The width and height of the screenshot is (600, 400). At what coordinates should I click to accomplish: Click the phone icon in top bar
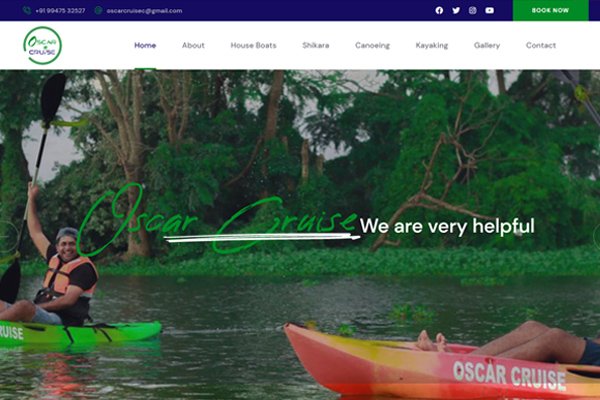point(27,10)
